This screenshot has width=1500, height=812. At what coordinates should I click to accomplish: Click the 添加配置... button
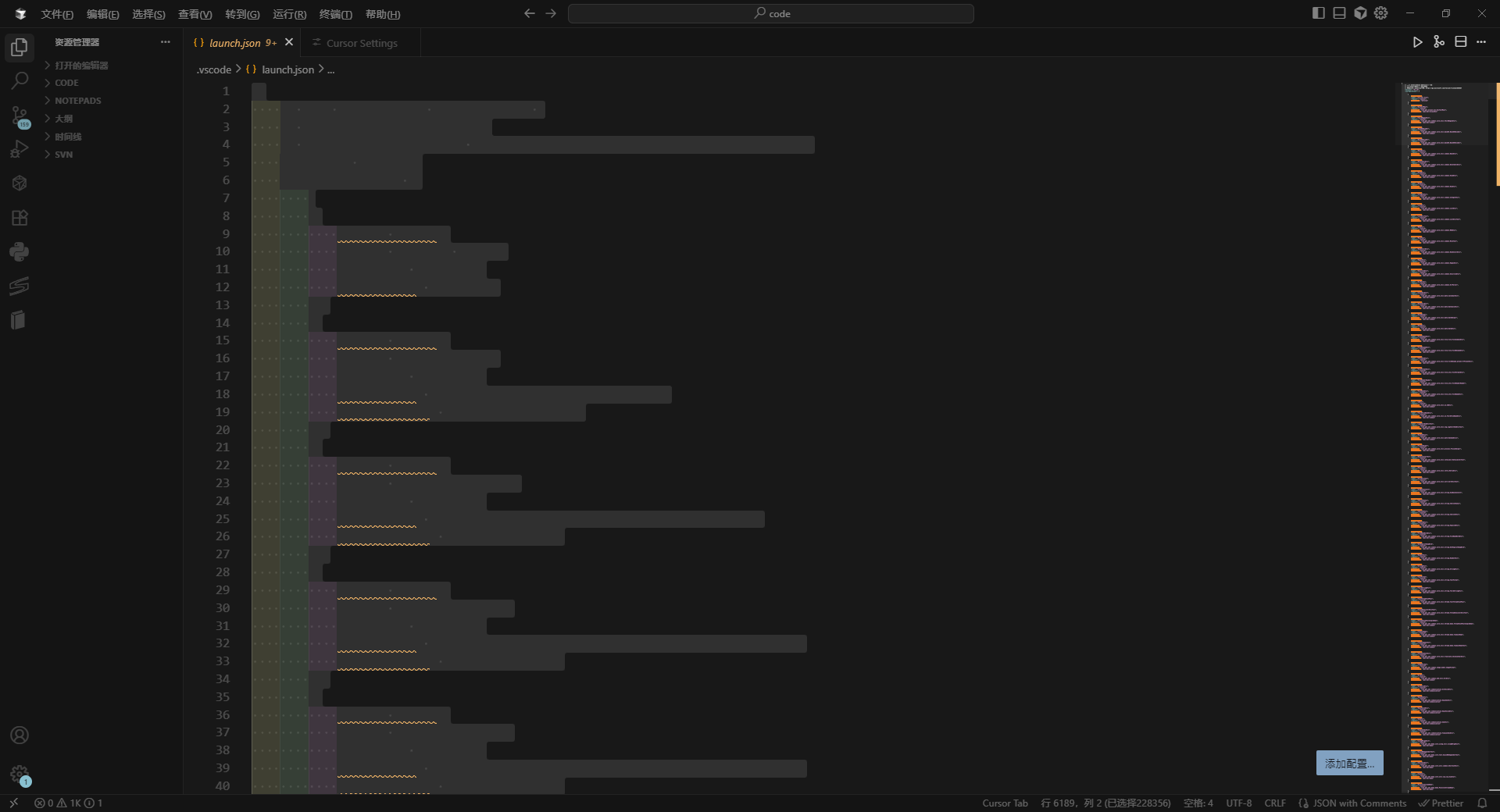[1349, 763]
